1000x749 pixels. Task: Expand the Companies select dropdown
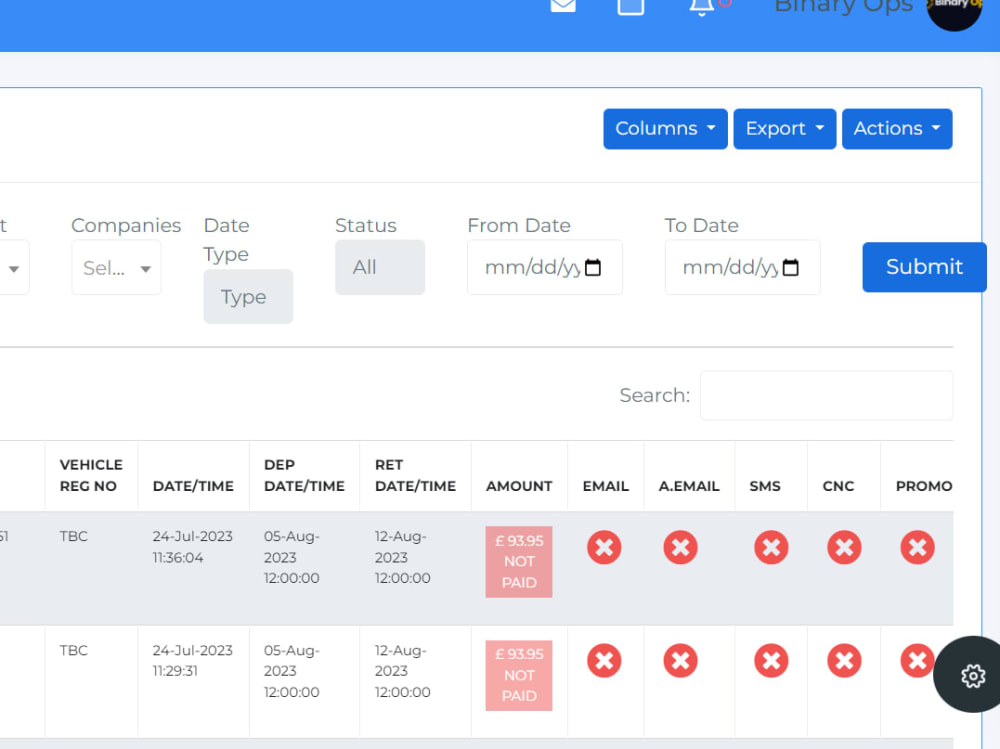[116, 267]
